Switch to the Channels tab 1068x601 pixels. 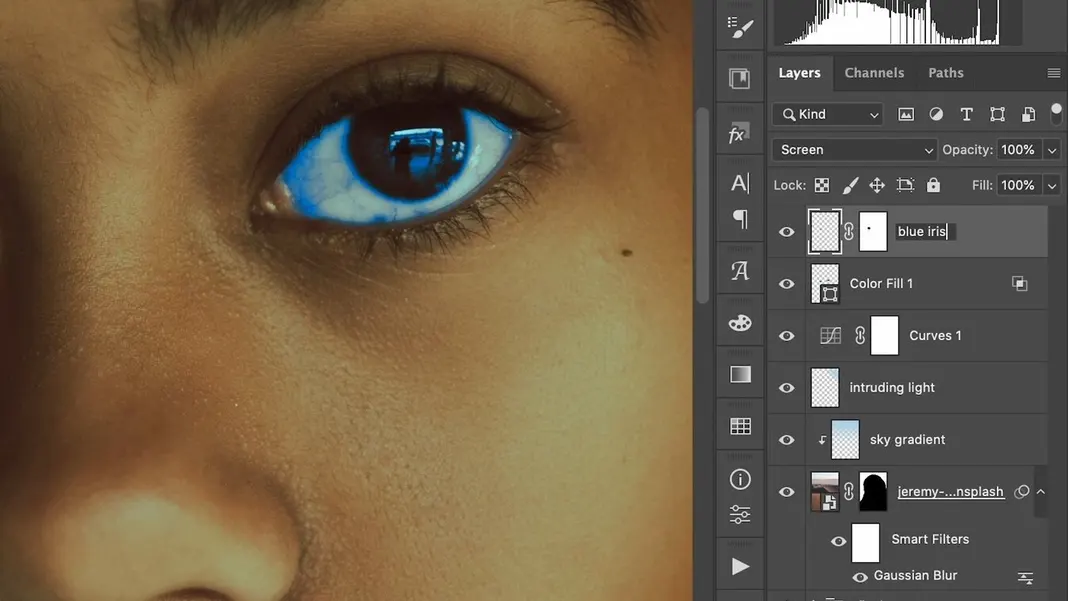[x=875, y=73]
